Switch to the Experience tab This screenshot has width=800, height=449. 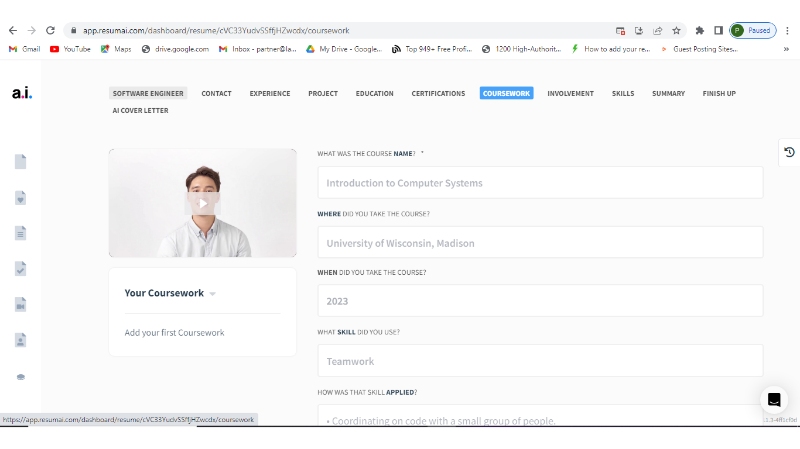269,93
